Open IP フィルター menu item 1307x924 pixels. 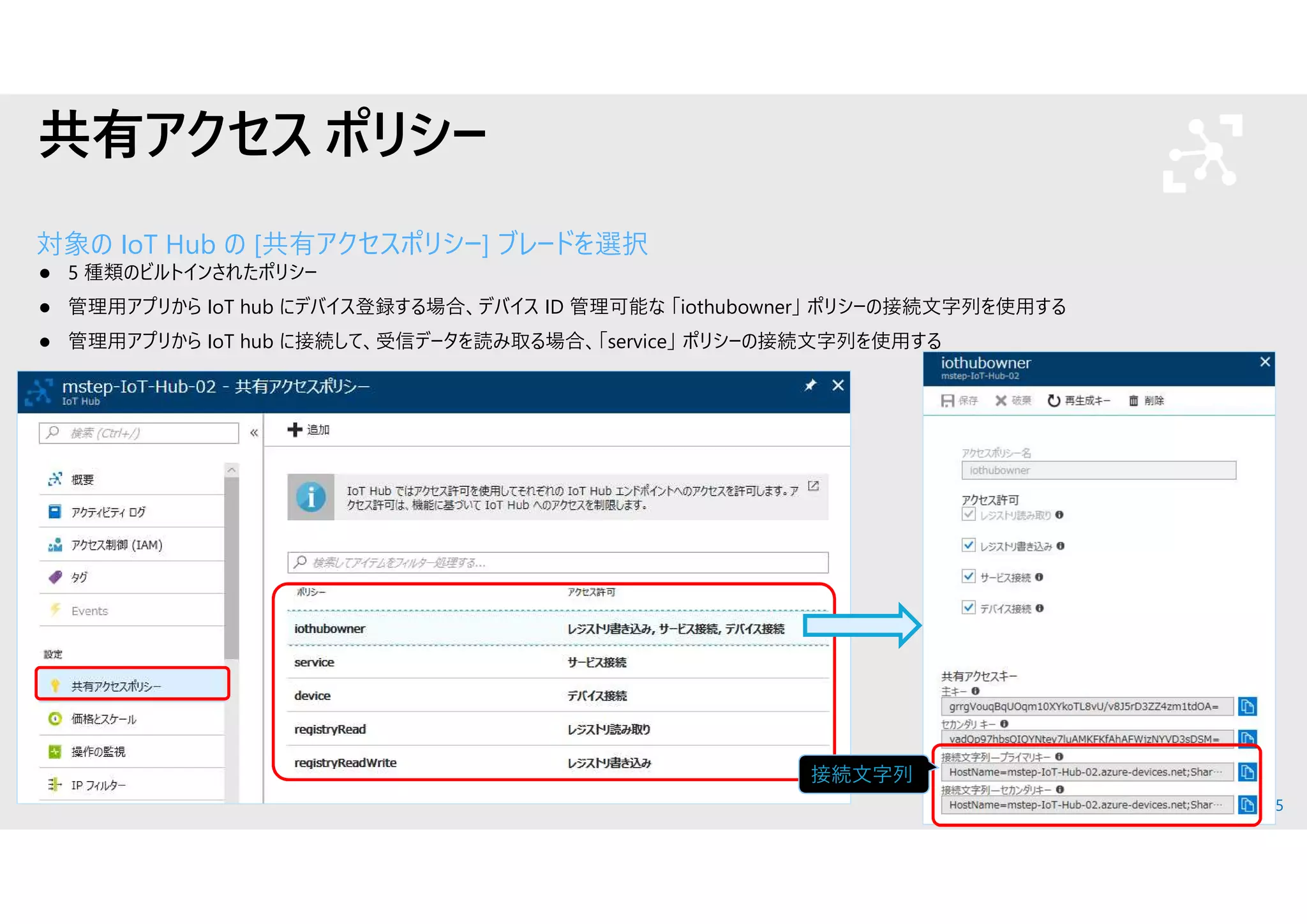click(131, 785)
